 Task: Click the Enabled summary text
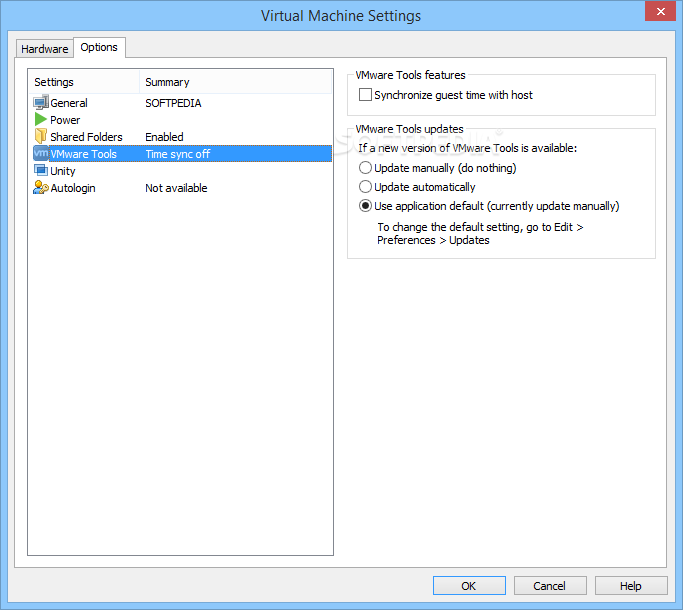[164, 137]
